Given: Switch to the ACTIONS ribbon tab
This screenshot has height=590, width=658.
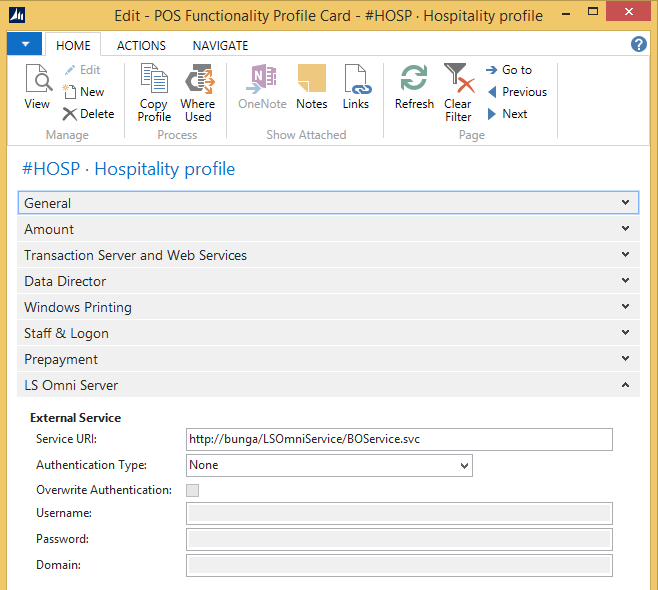Looking at the screenshot, I should coord(141,45).
